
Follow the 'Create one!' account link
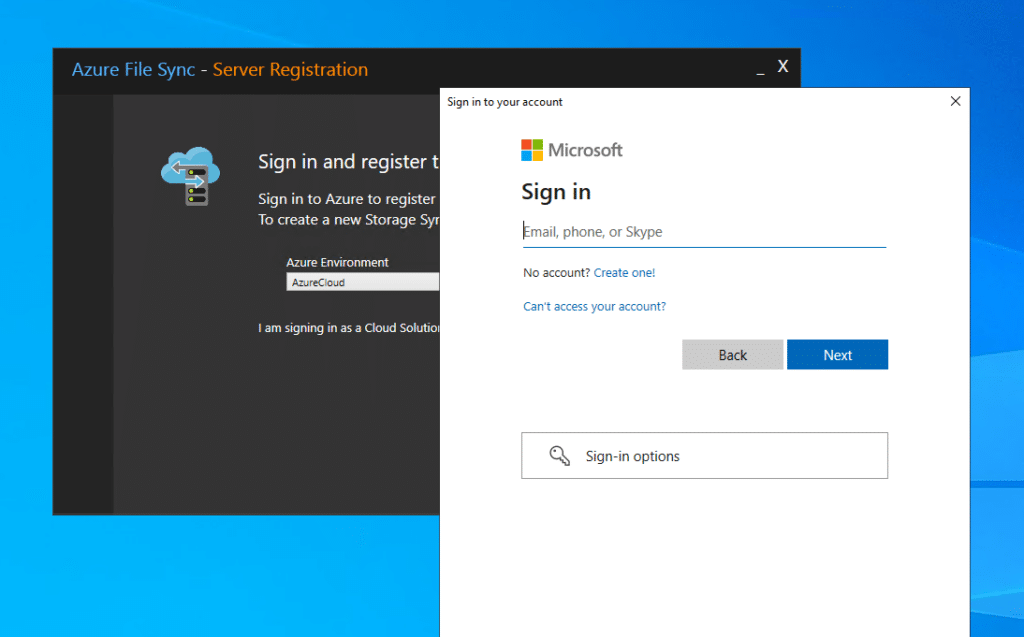point(624,272)
